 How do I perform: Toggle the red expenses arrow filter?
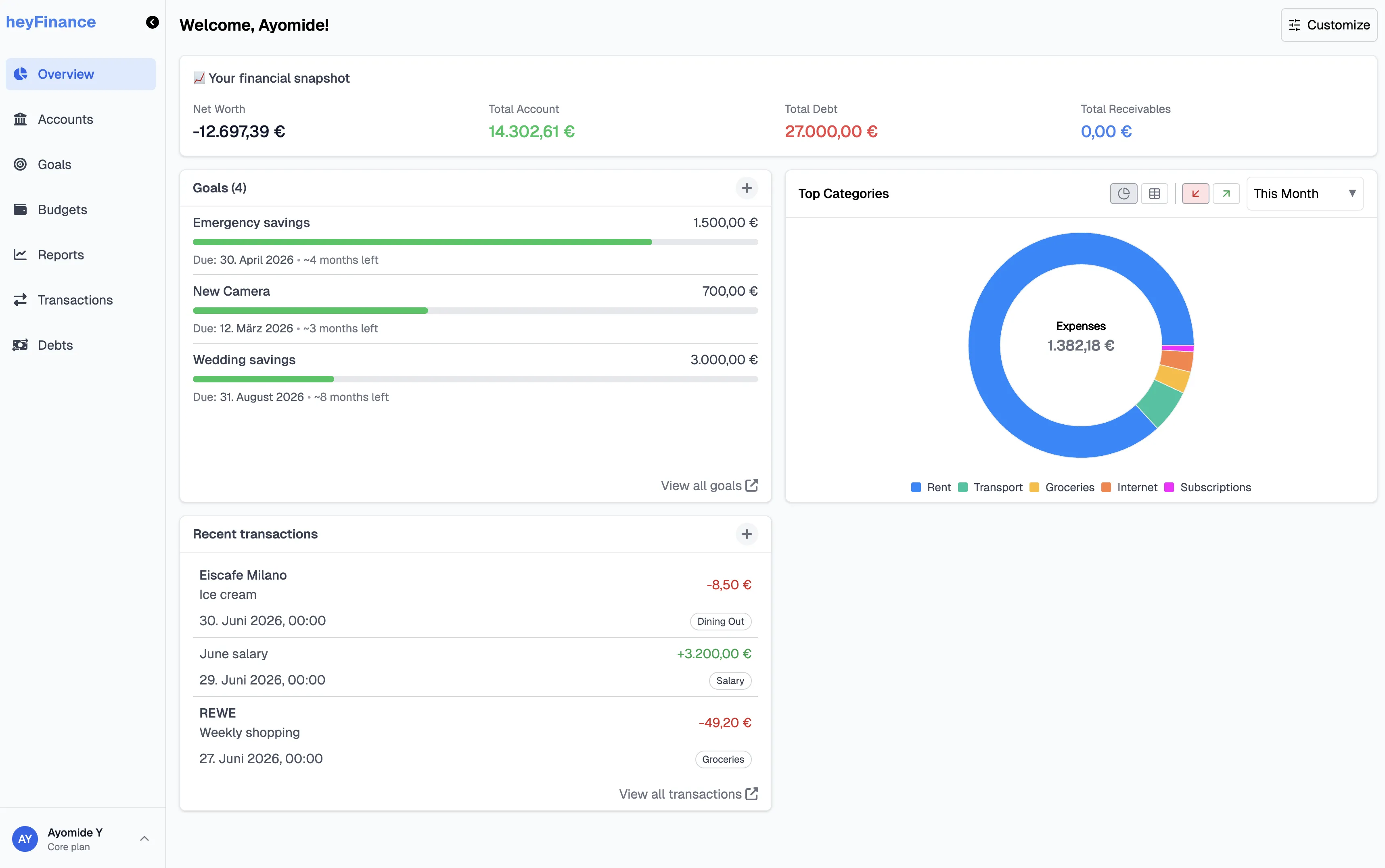[1195, 194]
